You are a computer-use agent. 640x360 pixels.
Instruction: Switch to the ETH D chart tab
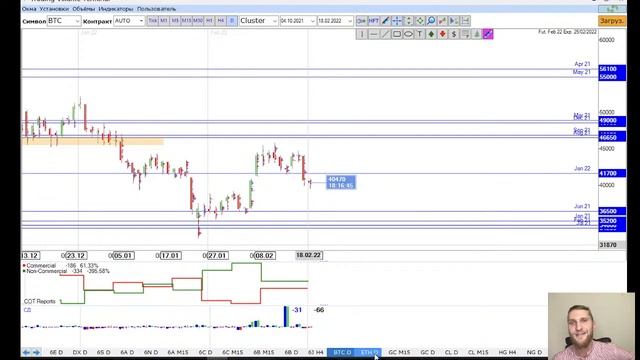(x=369, y=352)
